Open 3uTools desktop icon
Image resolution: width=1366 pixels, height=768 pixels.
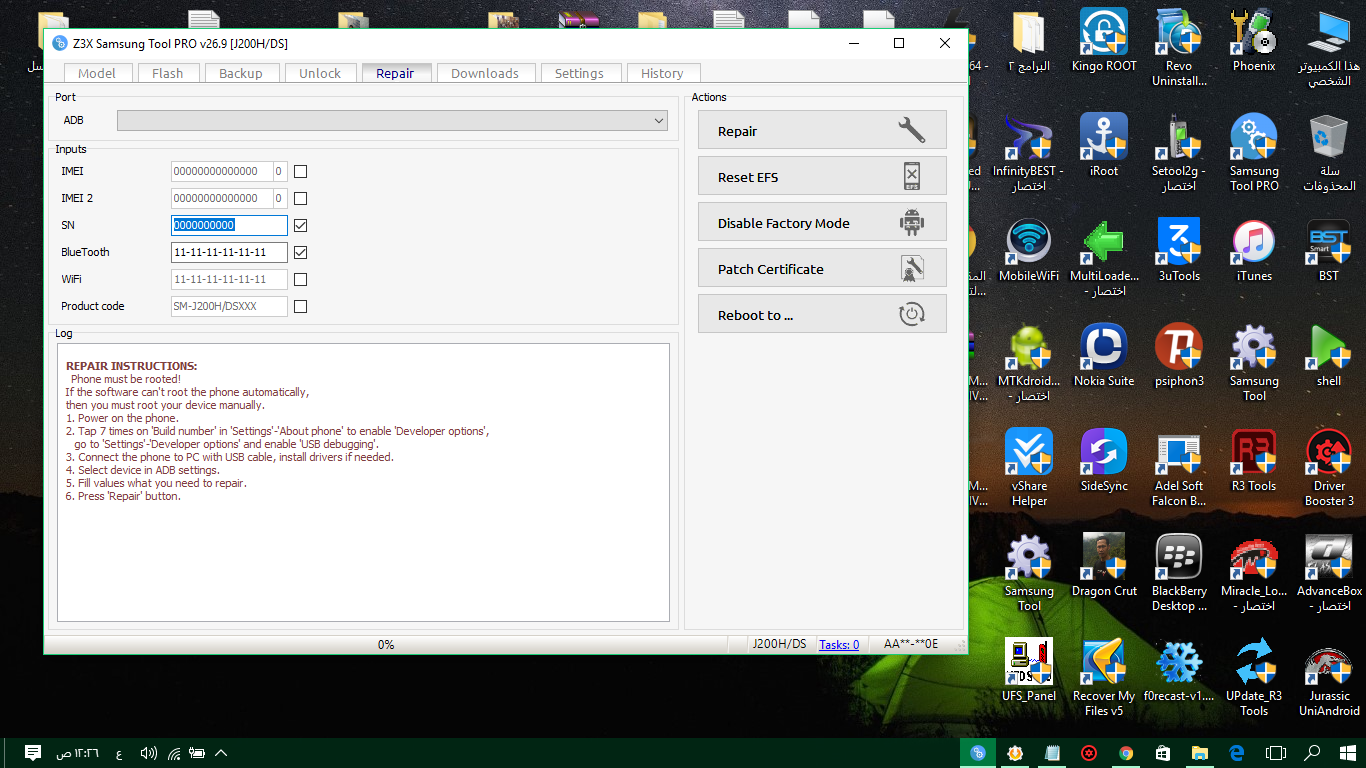coord(1179,251)
